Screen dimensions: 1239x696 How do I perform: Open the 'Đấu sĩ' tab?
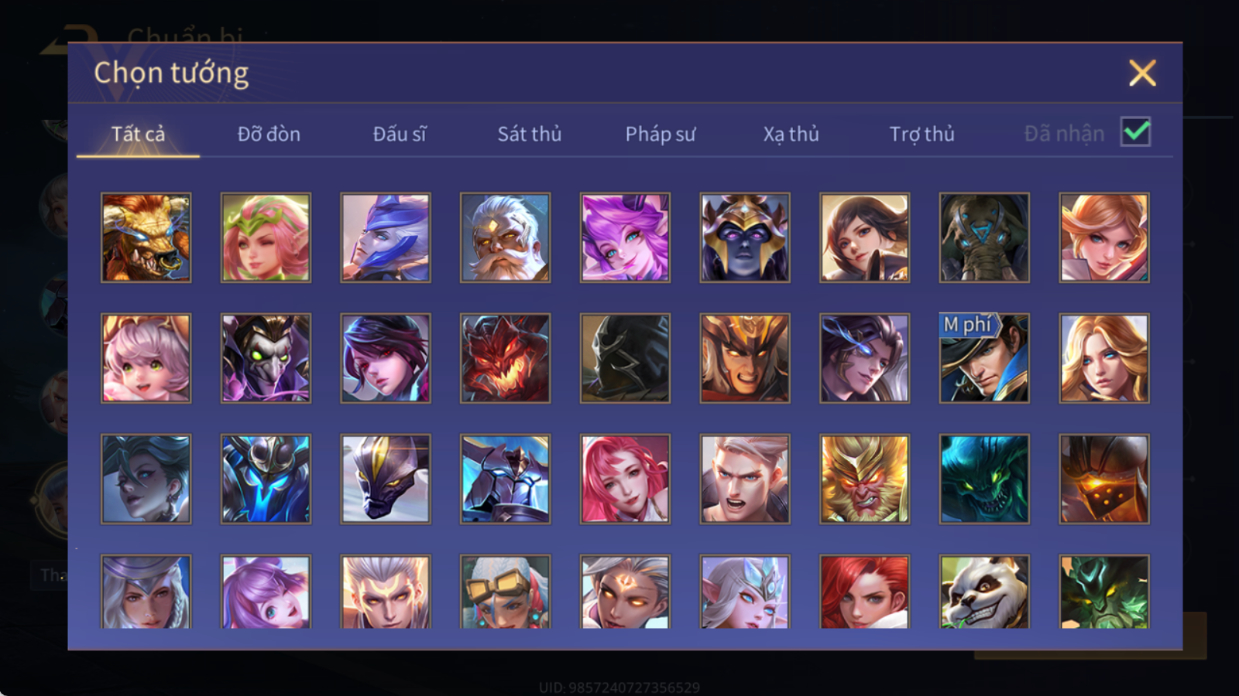click(x=399, y=134)
